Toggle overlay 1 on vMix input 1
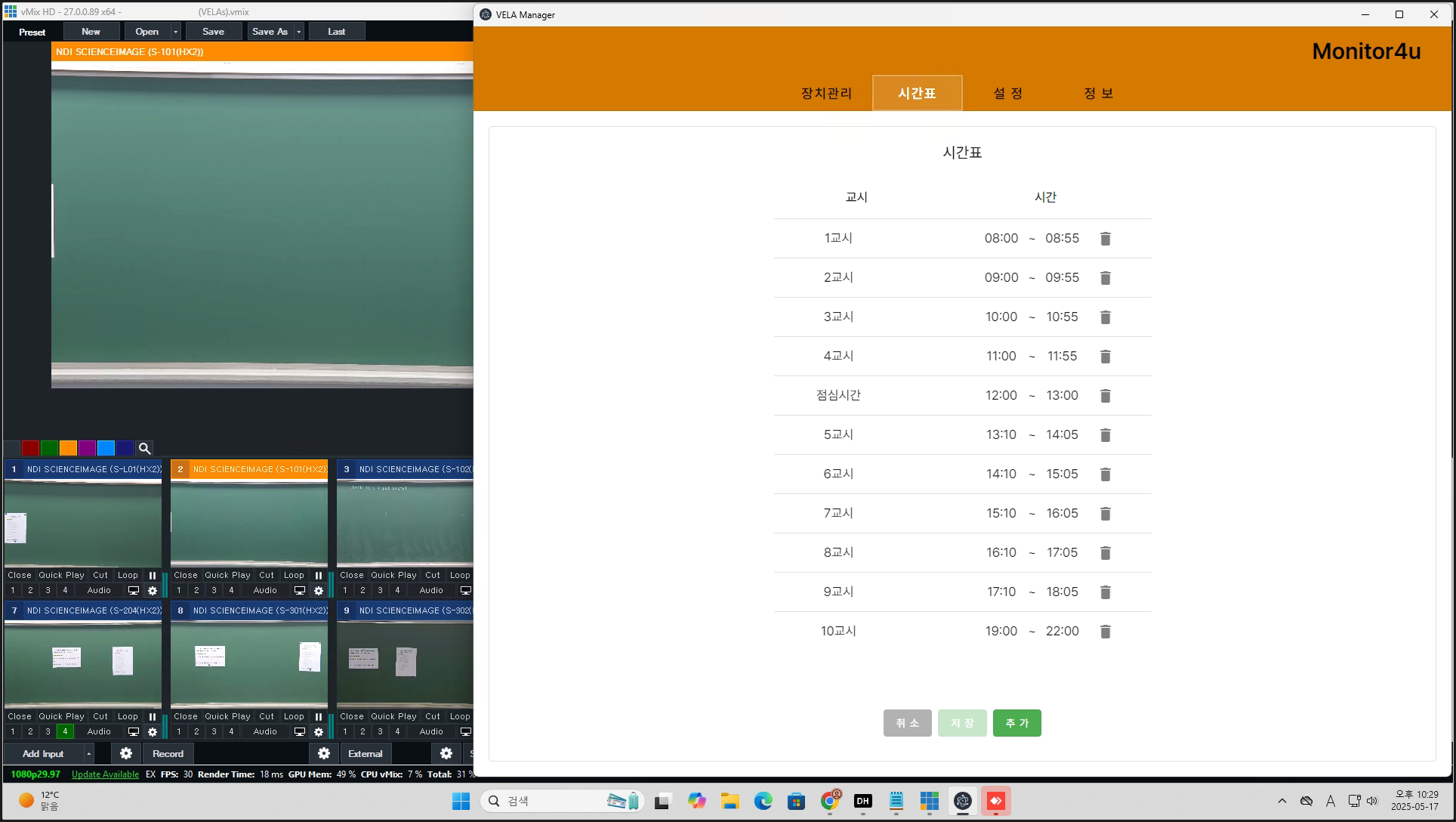Screen dimensions: 1456x822 pos(13,591)
